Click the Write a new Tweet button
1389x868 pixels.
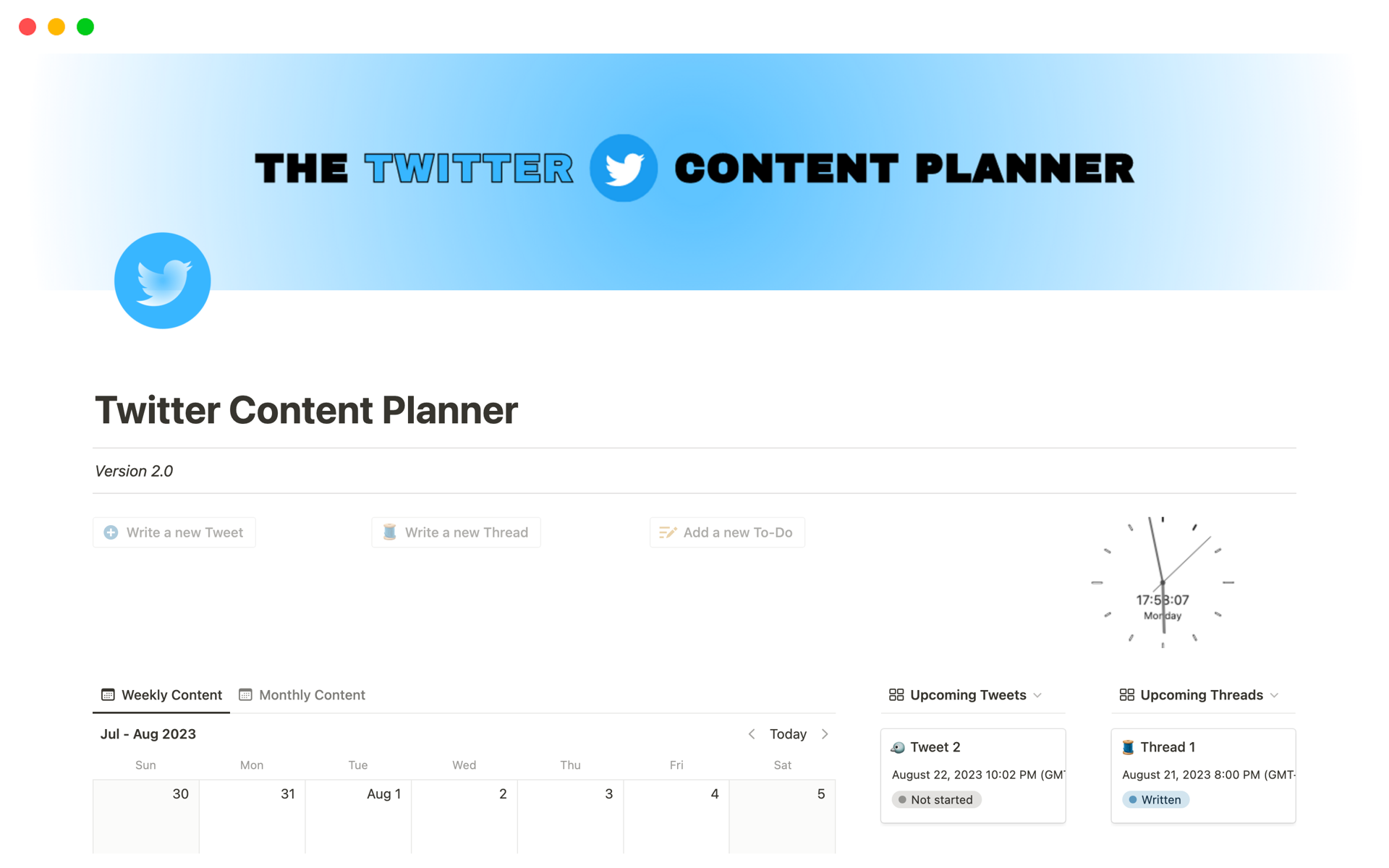click(x=174, y=532)
